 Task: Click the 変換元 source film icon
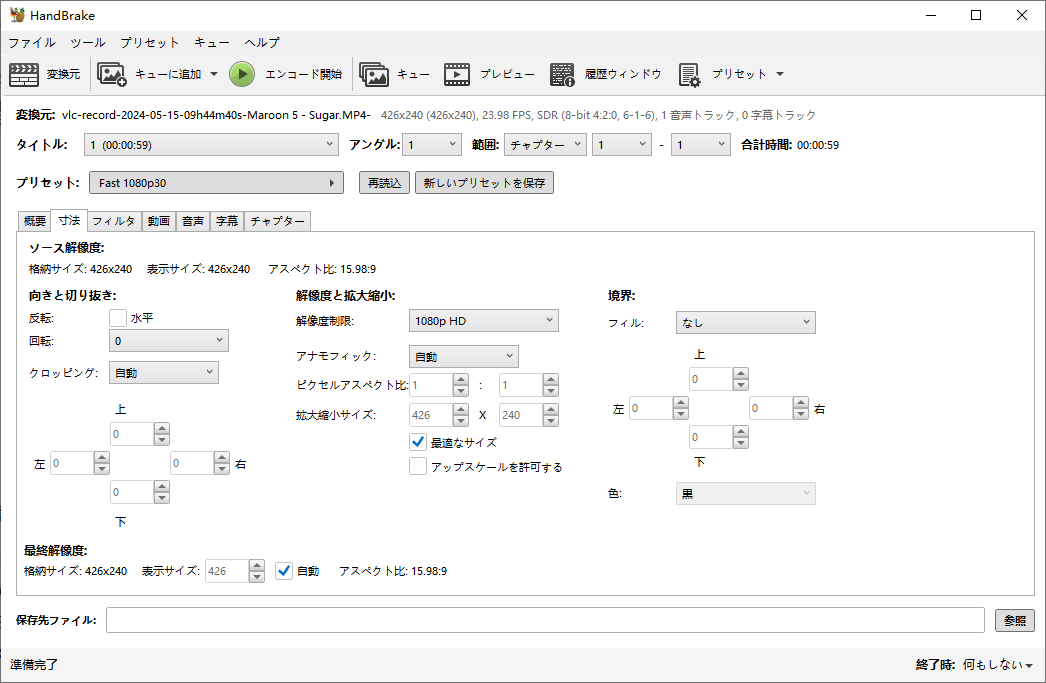pyautogui.click(x=24, y=74)
